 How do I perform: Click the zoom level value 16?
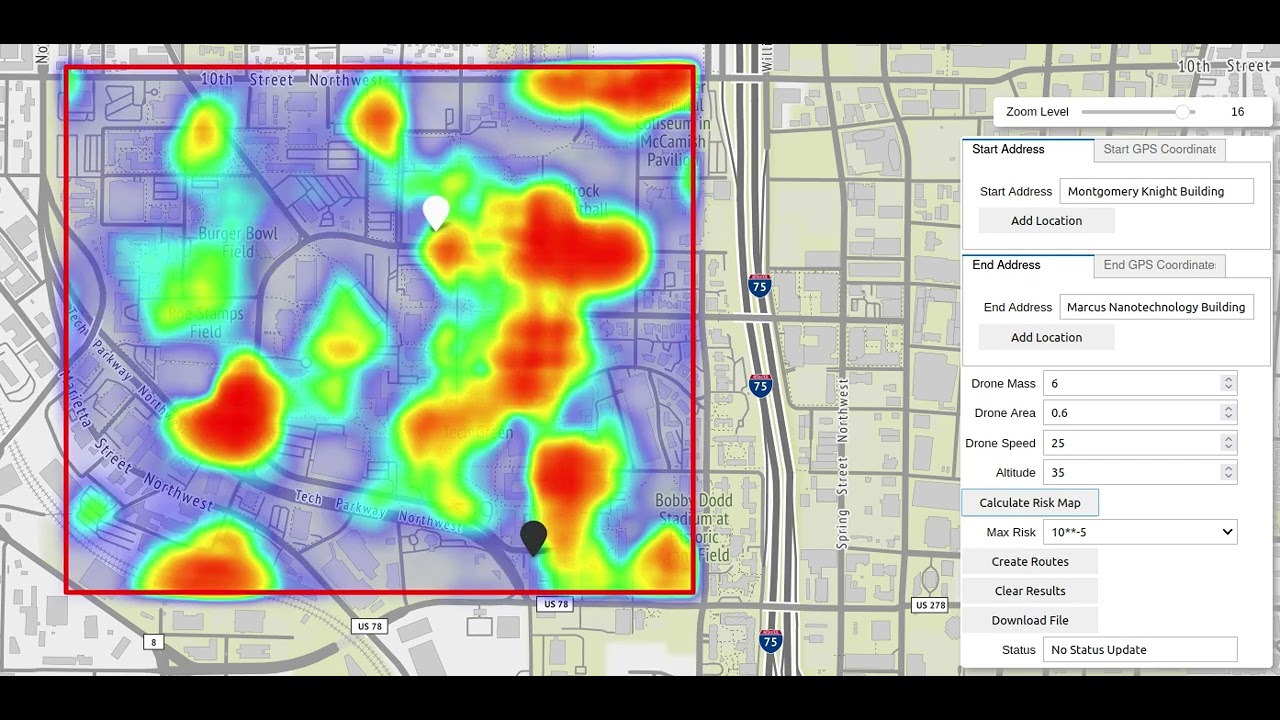coord(1237,112)
